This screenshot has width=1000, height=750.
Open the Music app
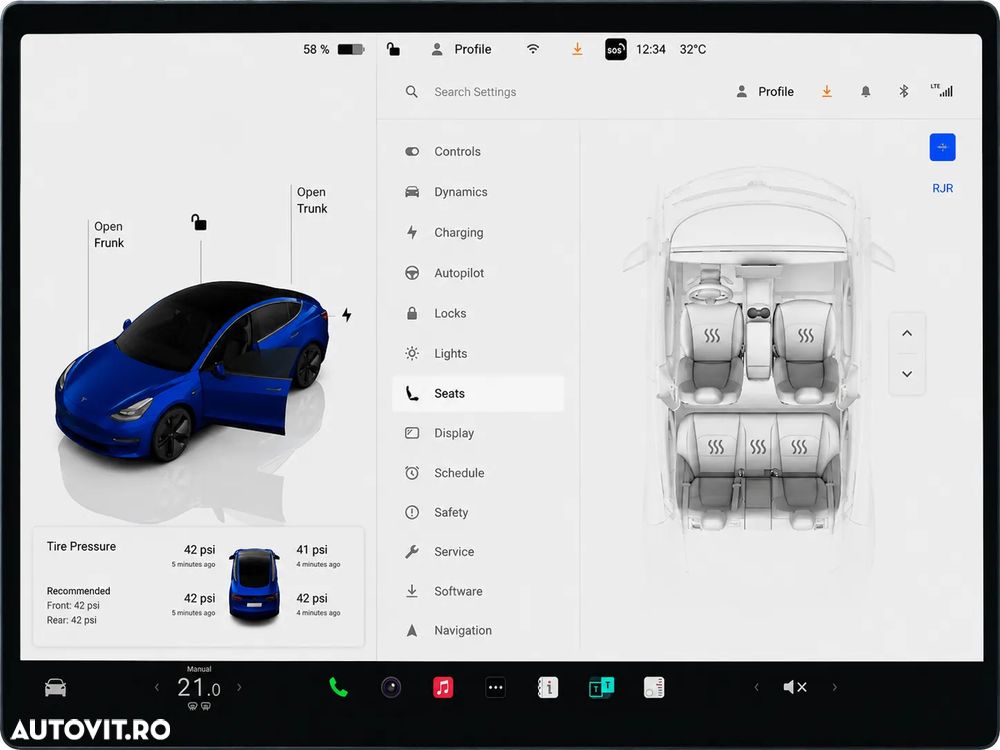(x=443, y=688)
